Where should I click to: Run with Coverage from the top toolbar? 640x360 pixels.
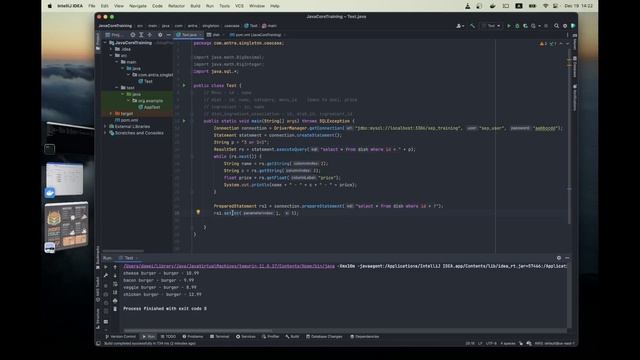click(x=525, y=26)
